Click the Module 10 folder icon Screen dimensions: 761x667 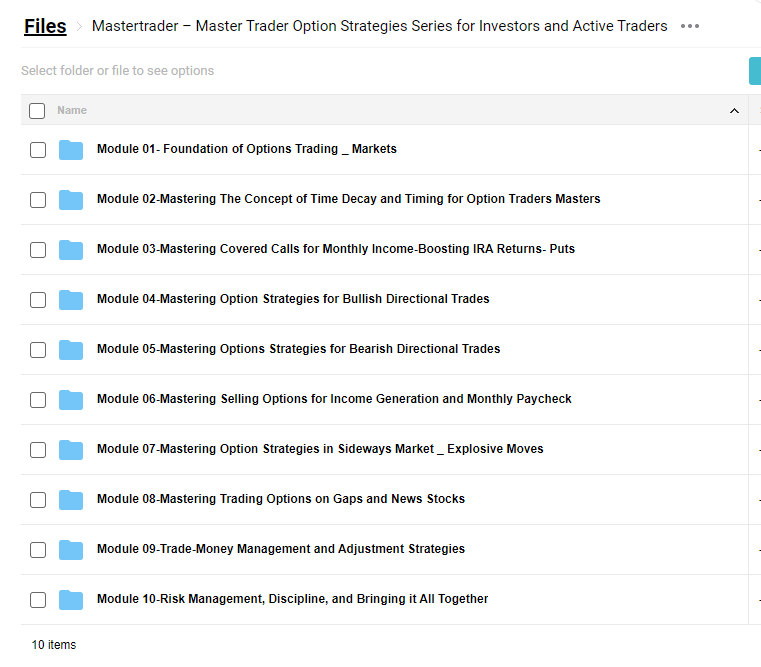(71, 600)
